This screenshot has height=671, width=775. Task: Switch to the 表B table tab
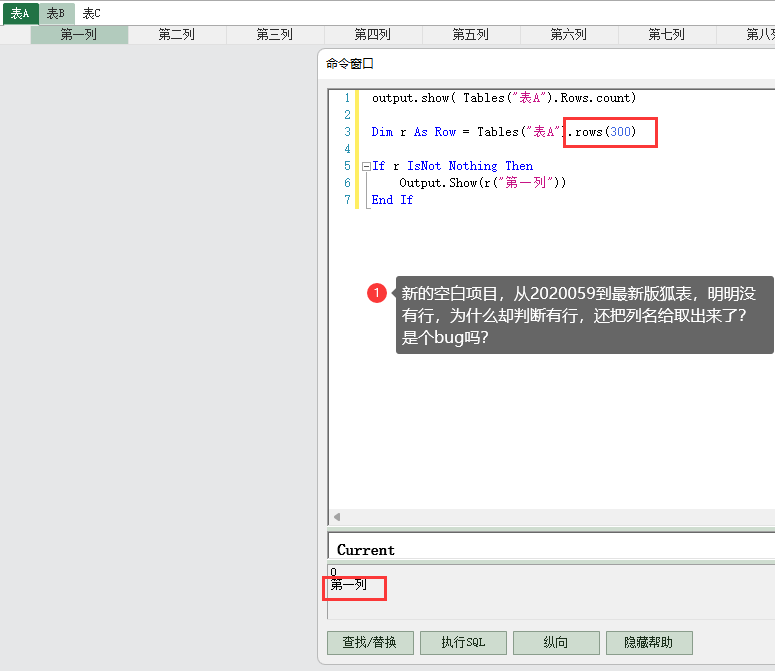pos(56,13)
